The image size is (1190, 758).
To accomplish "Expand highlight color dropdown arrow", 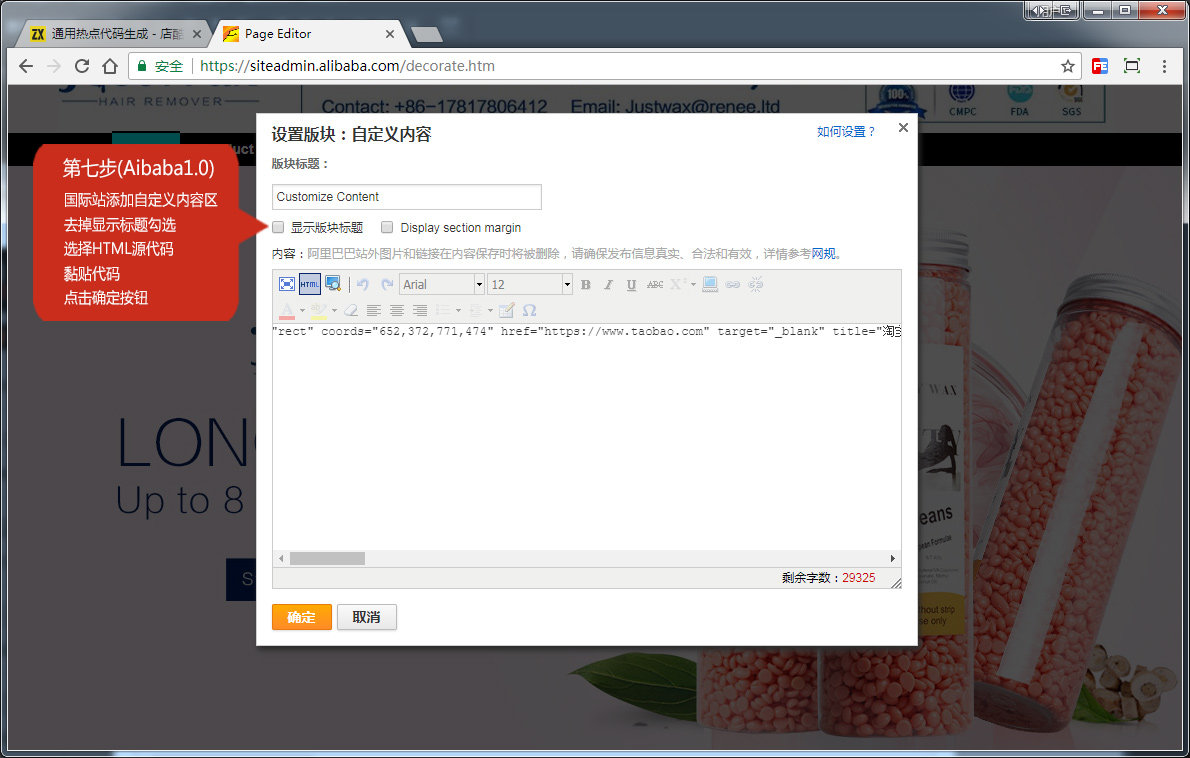I will (334, 310).
